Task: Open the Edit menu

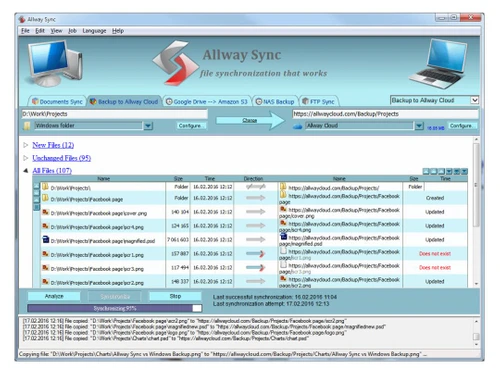Action: (40, 31)
